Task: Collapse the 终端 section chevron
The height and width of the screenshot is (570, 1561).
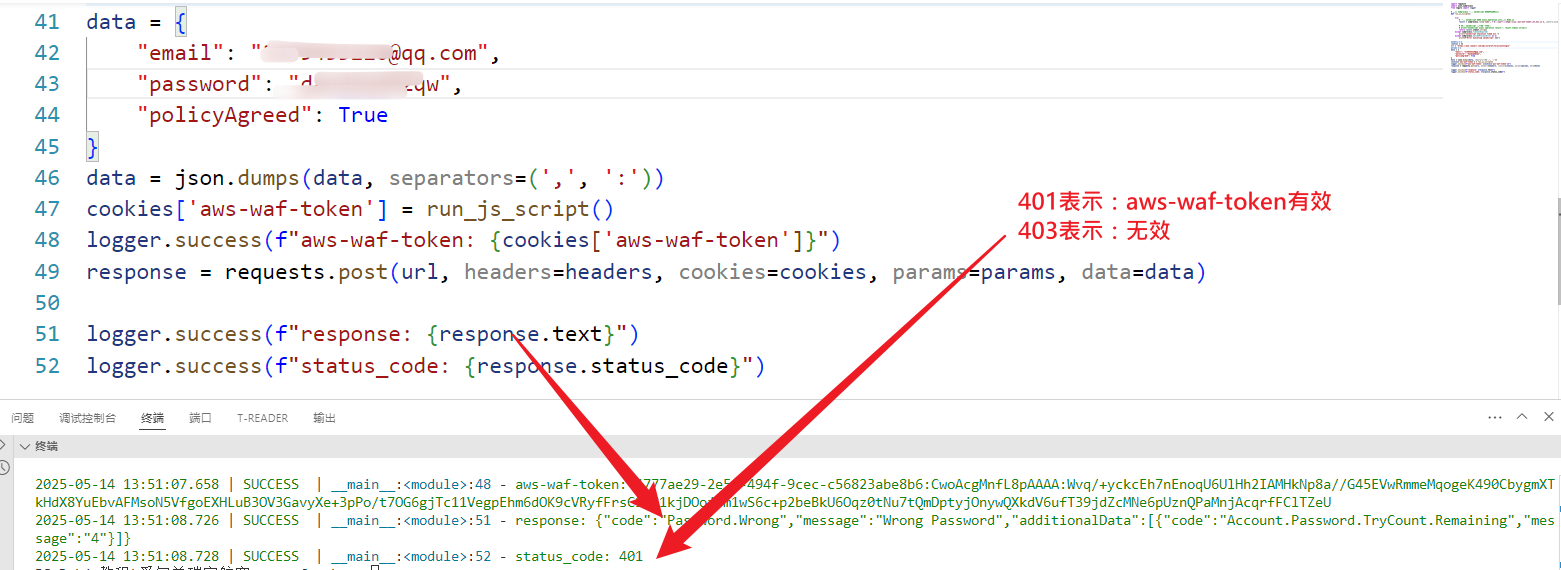Action: (x=24, y=446)
